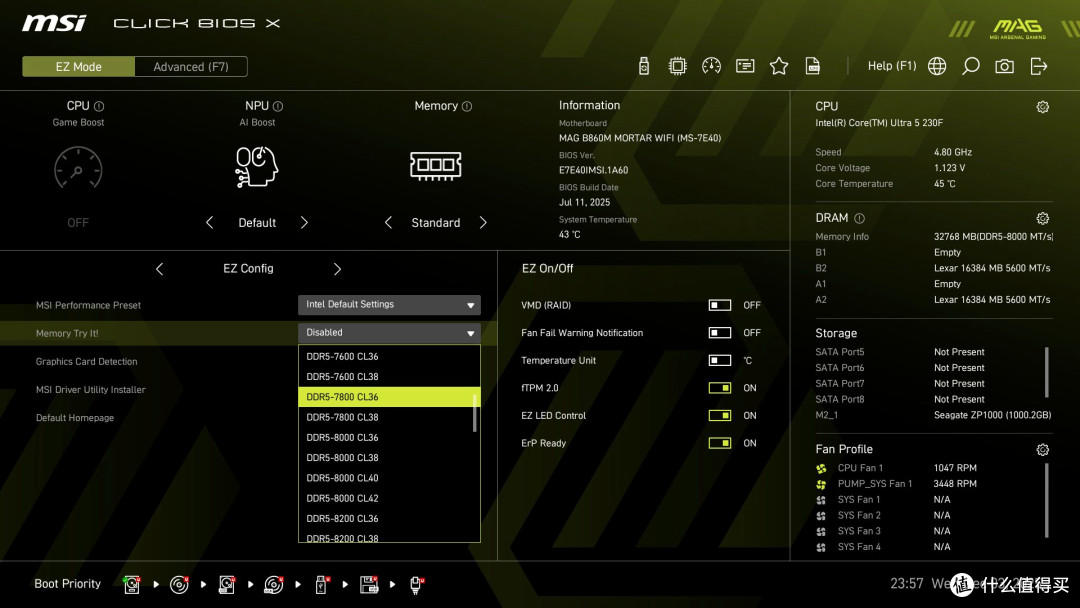Image resolution: width=1080 pixels, height=608 pixels.
Task: Open the log file document icon
Action: click(x=813, y=66)
